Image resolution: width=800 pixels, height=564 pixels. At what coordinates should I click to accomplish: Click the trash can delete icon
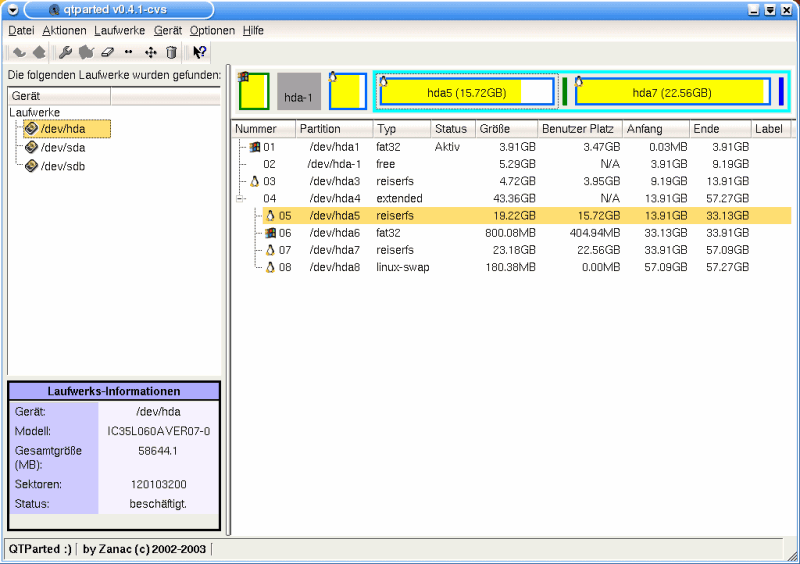tap(171, 52)
